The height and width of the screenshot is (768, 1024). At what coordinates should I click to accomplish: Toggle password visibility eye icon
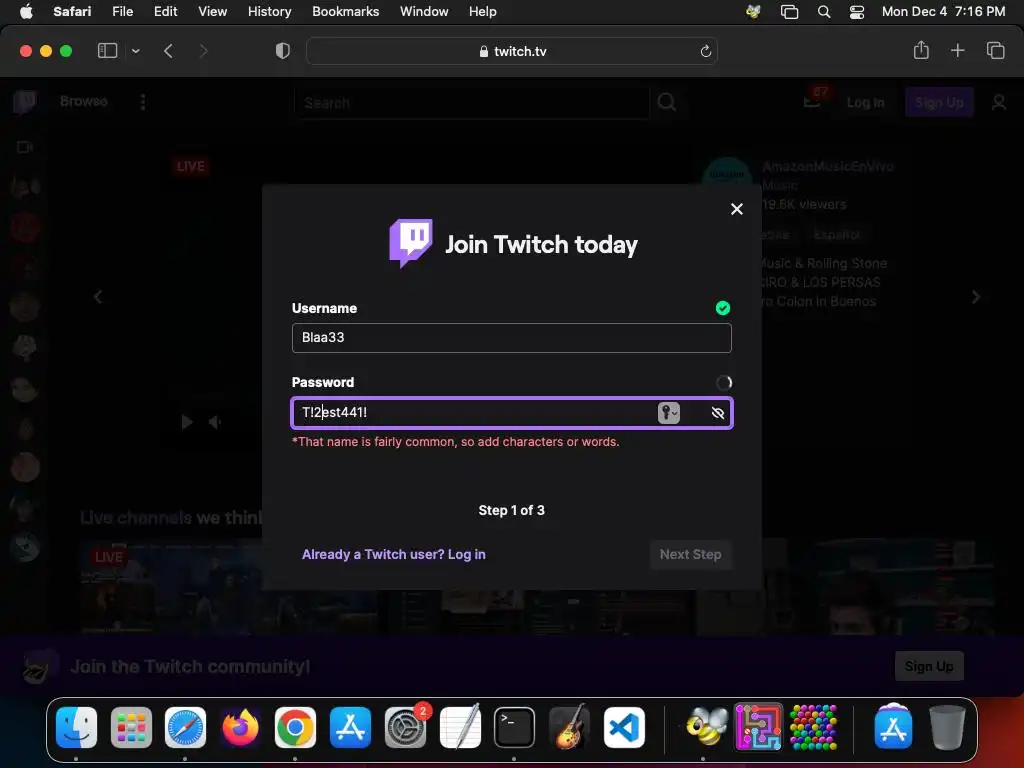[x=718, y=413]
